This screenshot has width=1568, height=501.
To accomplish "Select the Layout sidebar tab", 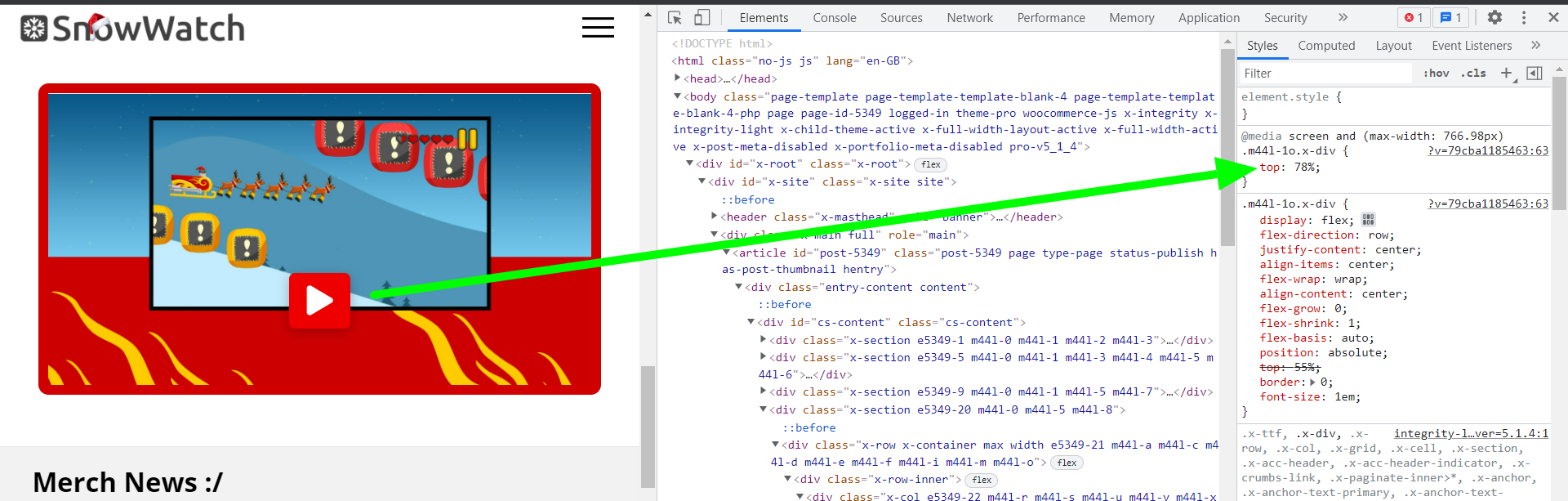I will [1393, 46].
